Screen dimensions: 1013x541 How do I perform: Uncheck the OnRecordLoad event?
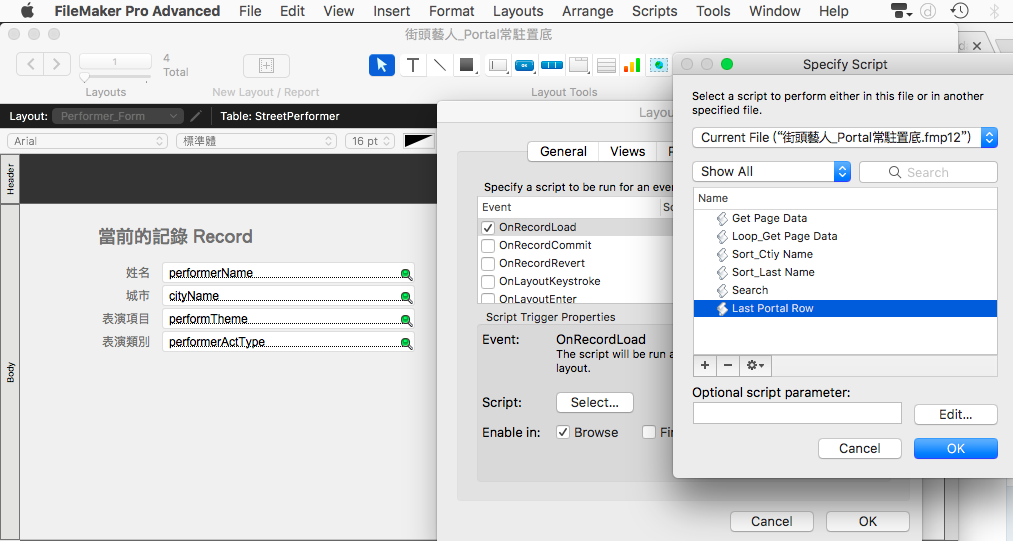pos(488,228)
